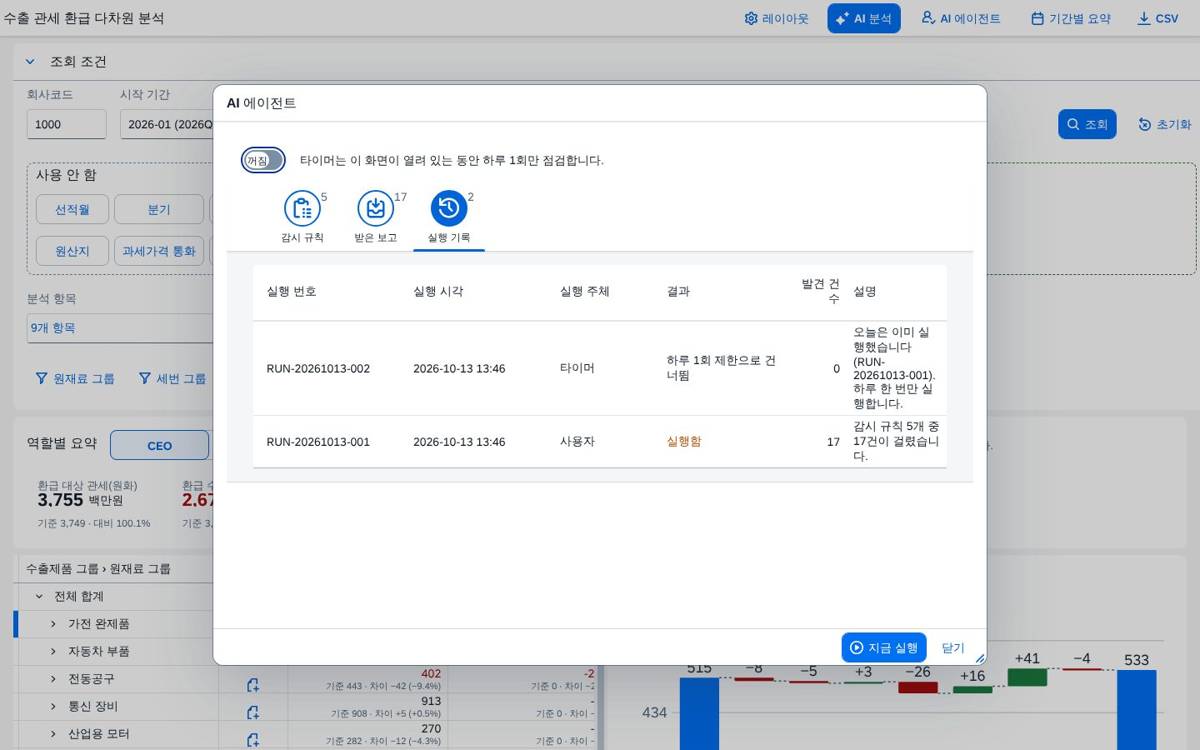Open the 감시 규칙 tab icon
The width and height of the screenshot is (1200, 750).
[302, 208]
